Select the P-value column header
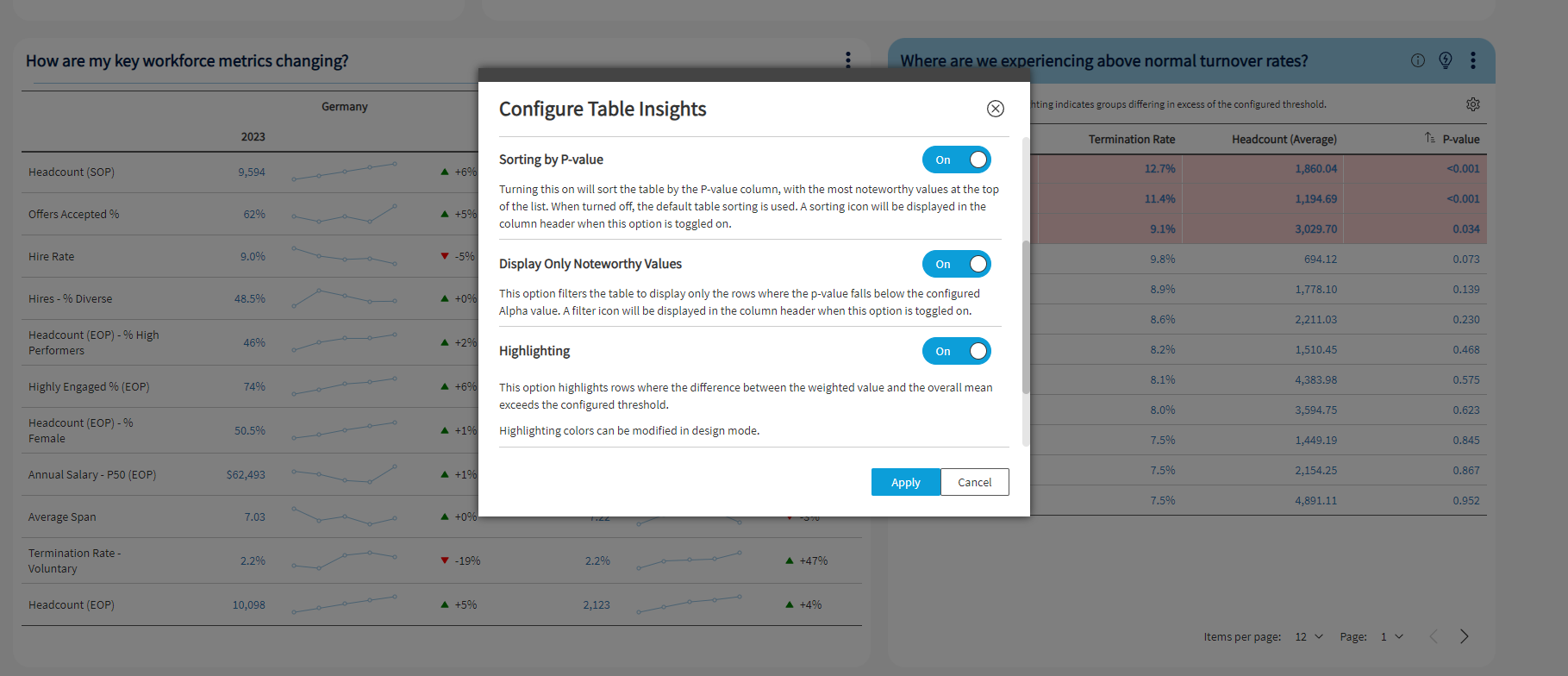This screenshot has width=1568, height=676. 1461,139
